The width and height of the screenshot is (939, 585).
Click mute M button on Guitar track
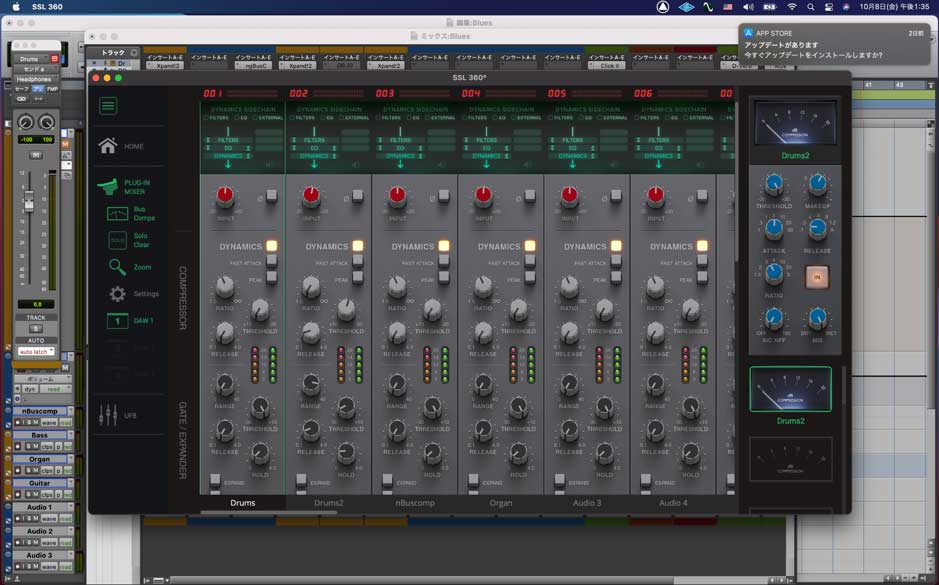pyautogui.click(x=35, y=494)
